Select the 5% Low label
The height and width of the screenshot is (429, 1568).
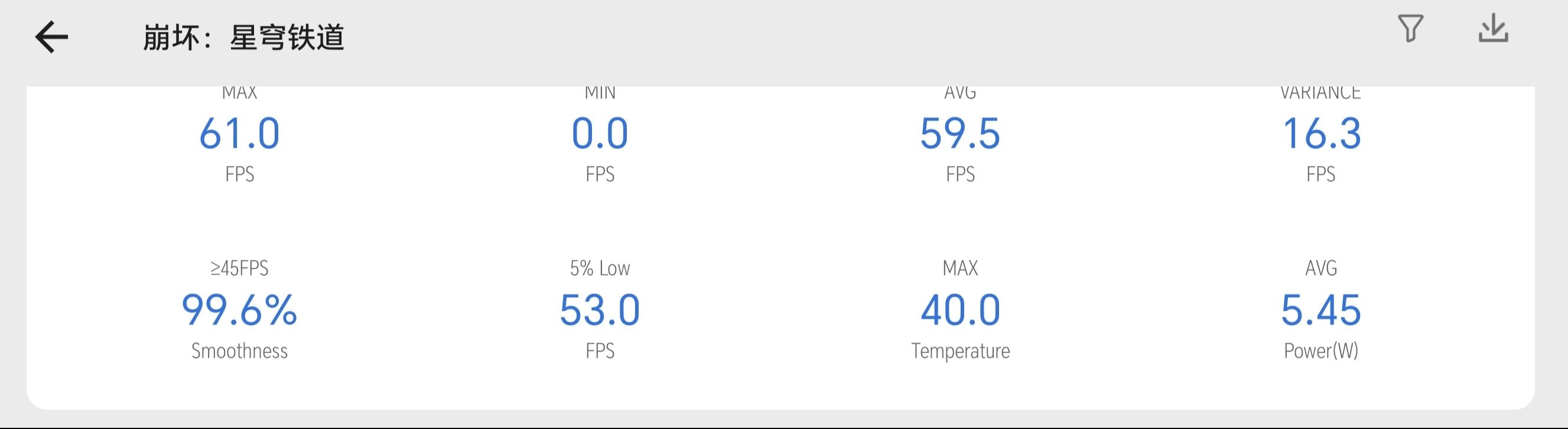point(600,268)
